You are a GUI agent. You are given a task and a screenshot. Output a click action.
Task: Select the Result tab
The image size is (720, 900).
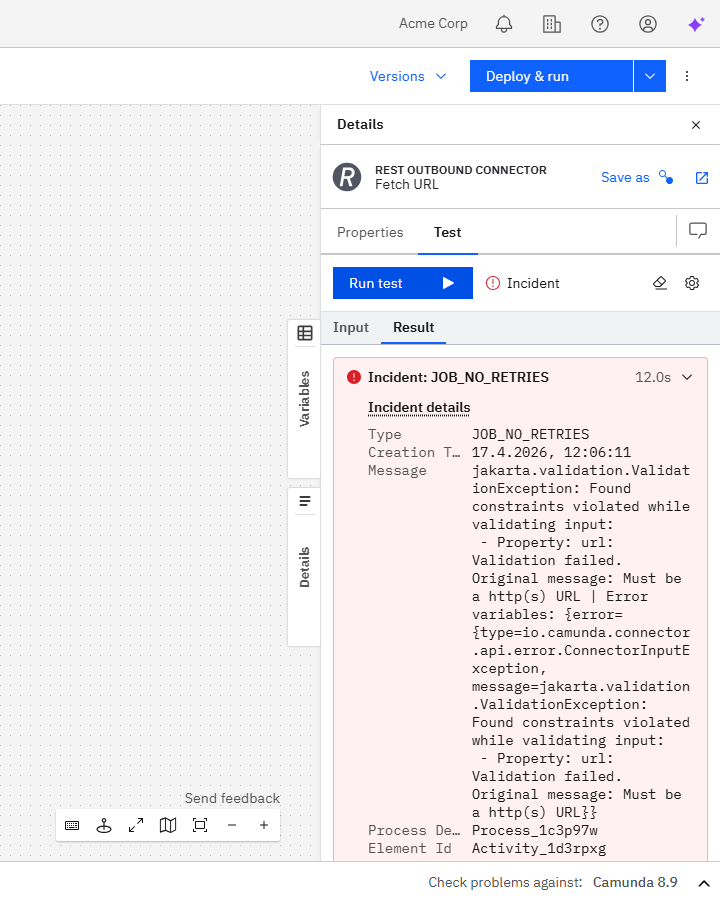413,328
